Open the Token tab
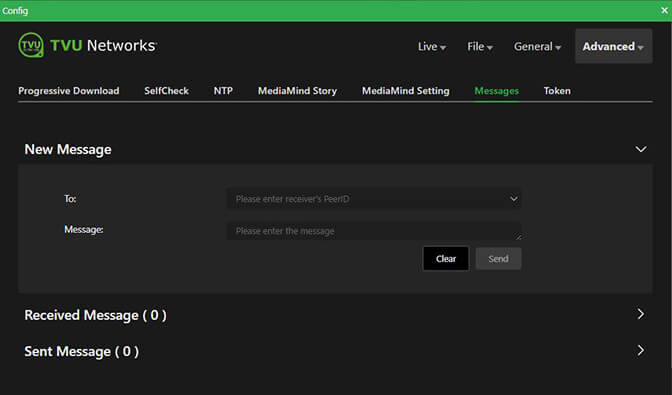Viewport: 672px width, 395px height. coord(557,91)
